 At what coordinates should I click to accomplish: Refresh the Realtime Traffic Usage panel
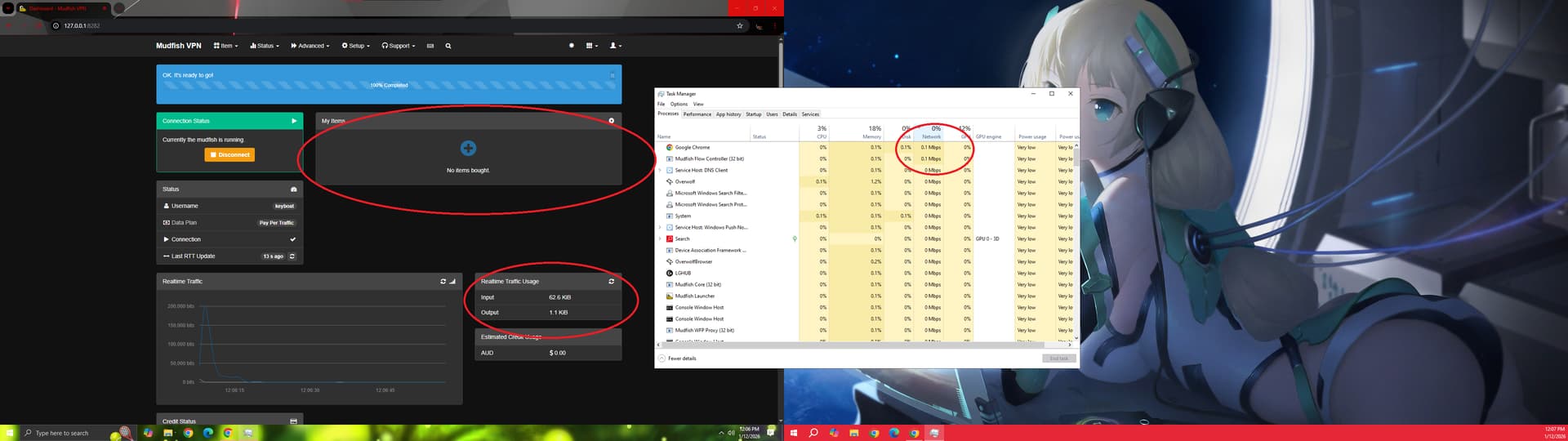click(611, 281)
